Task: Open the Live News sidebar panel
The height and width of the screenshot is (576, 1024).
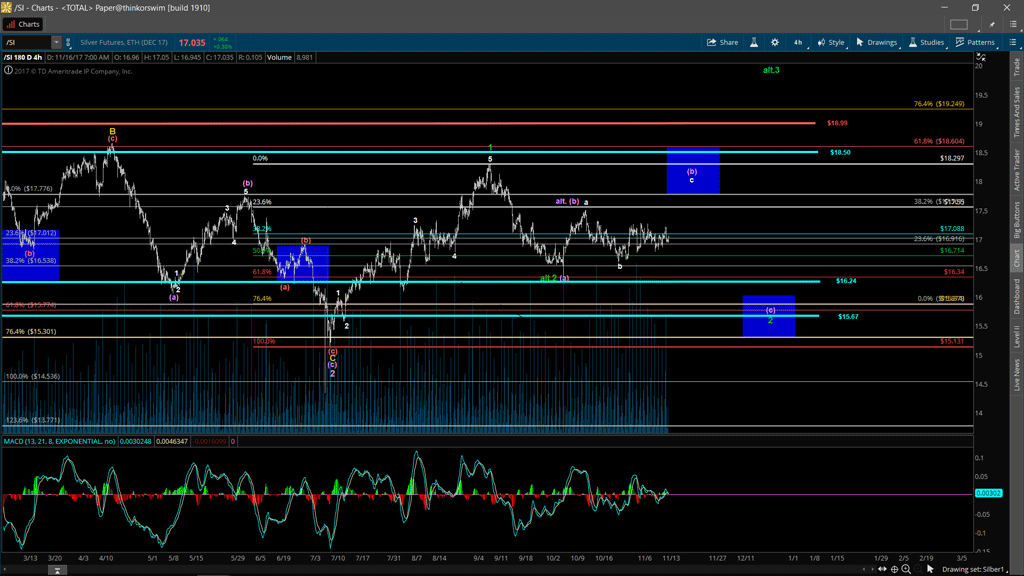Action: pos(1017,373)
